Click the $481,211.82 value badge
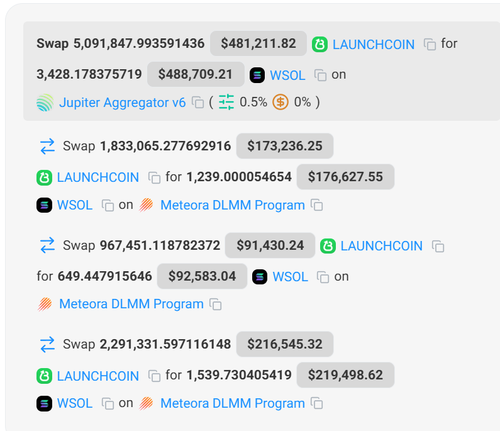Image resolution: width=500 pixels, height=431 pixels. pyautogui.click(x=258, y=43)
